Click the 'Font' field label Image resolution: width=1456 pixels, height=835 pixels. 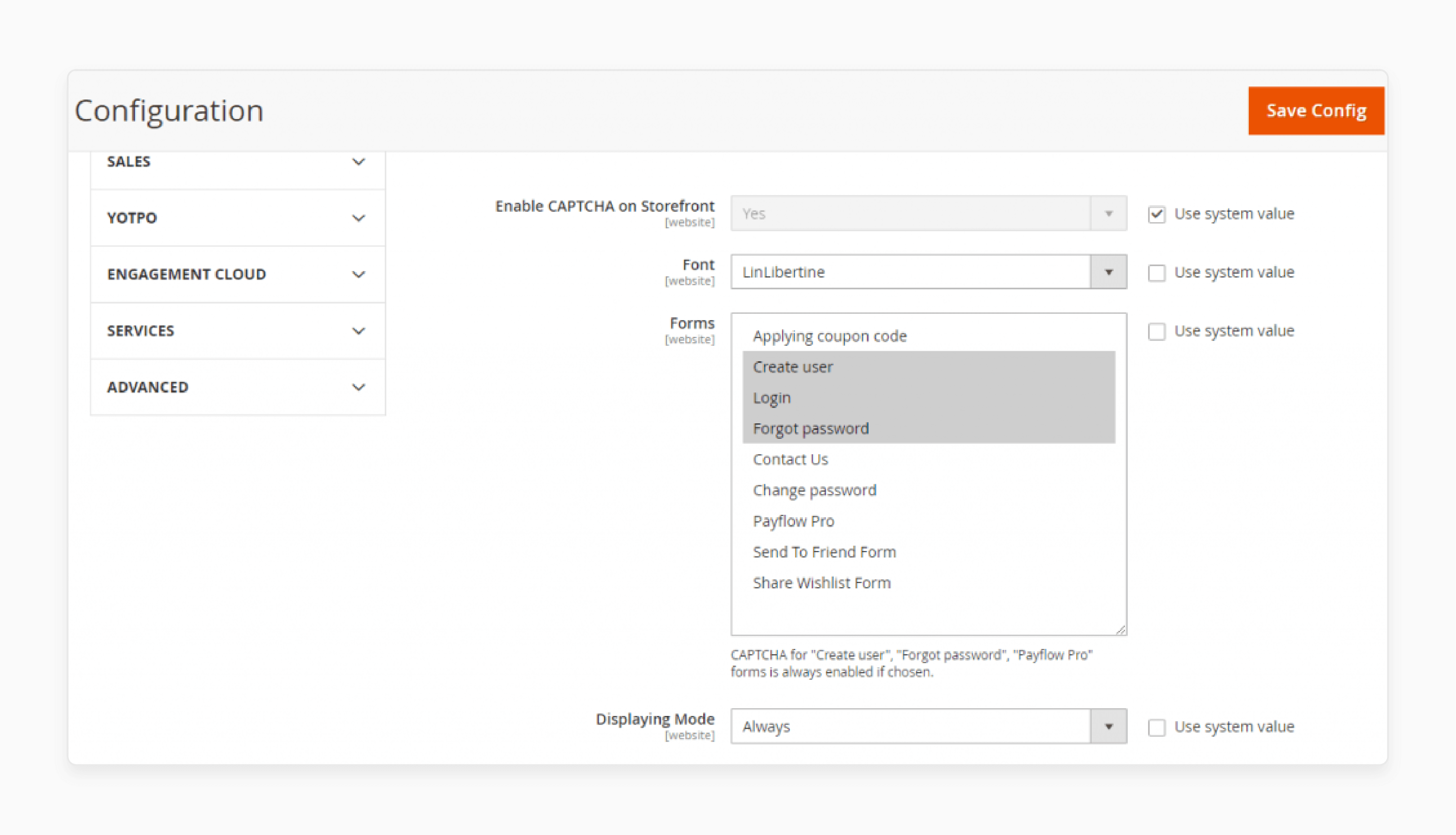tap(698, 265)
